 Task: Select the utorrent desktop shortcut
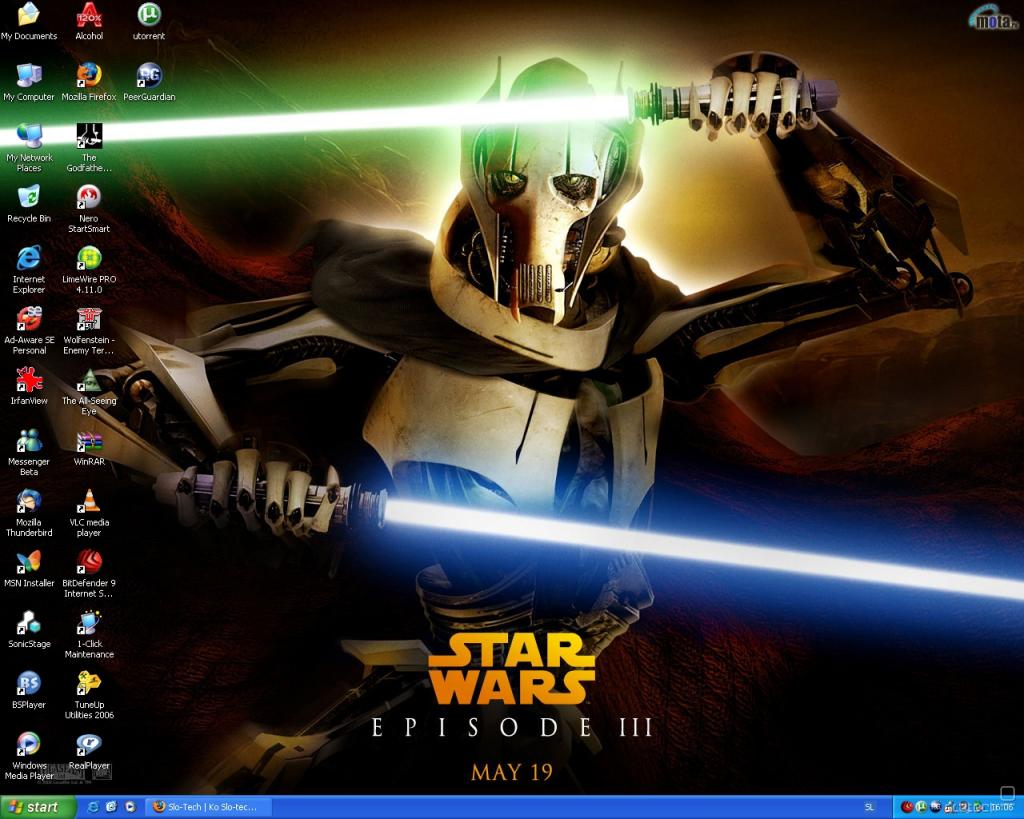coord(149,22)
